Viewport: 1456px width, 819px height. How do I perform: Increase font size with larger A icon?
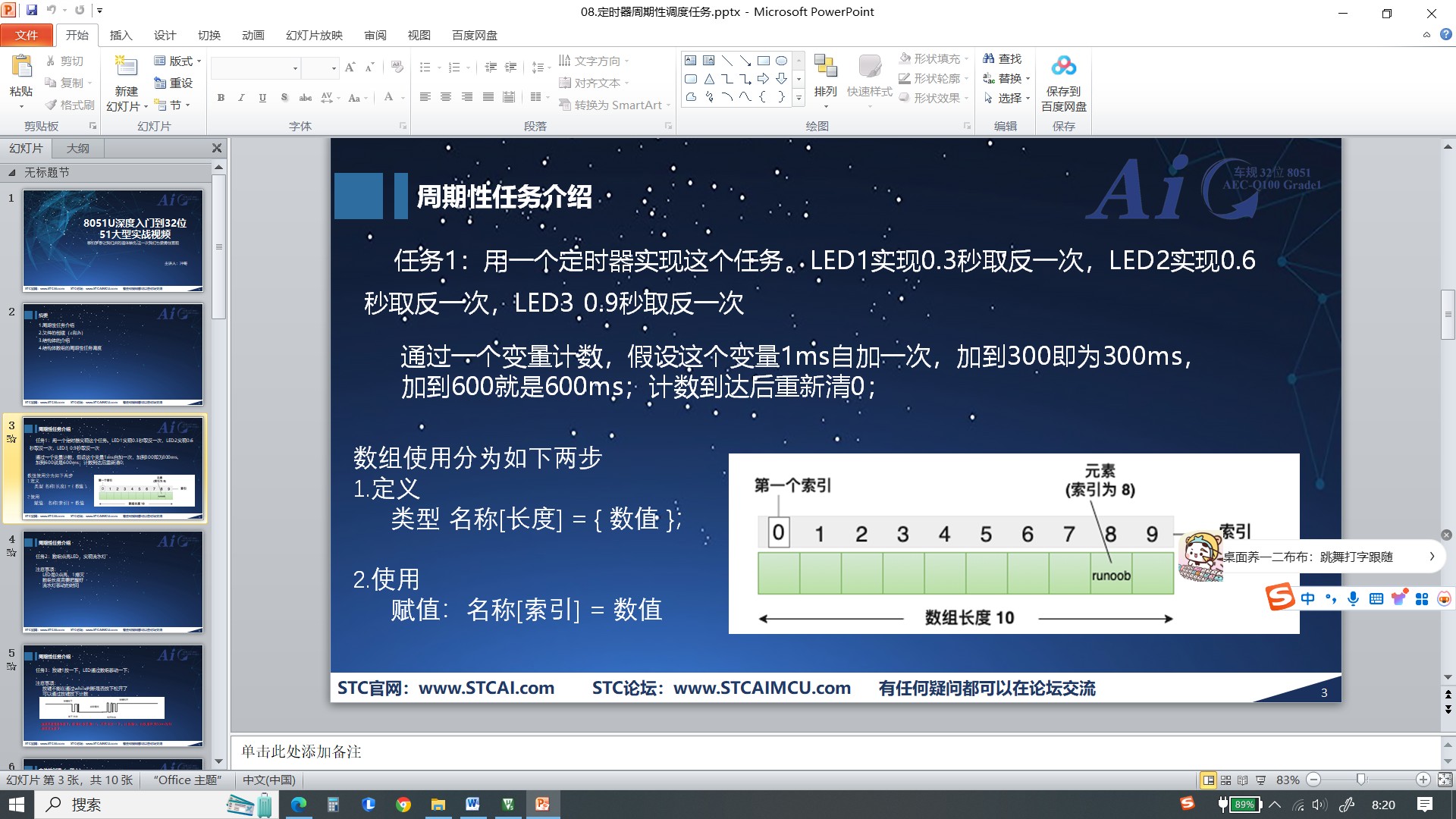pyautogui.click(x=350, y=67)
